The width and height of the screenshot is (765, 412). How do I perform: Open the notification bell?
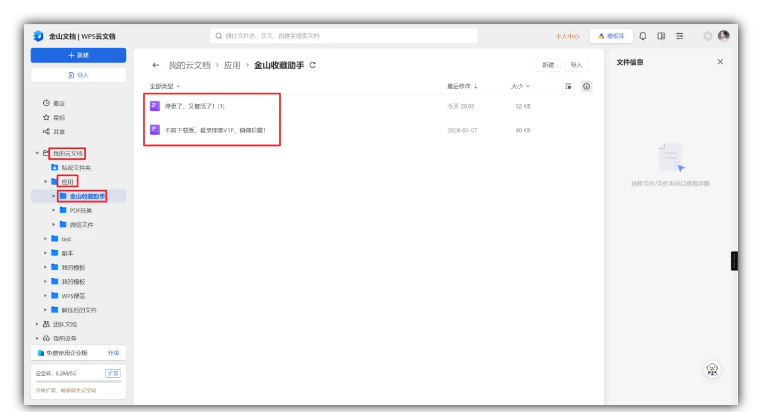tap(643, 36)
